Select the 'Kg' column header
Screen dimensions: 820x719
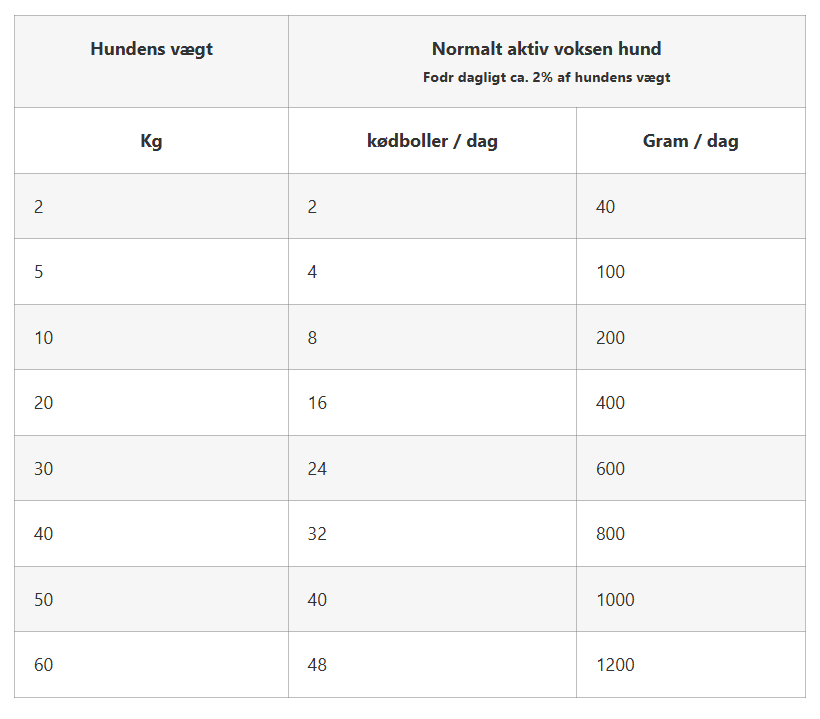pos(151,141)
